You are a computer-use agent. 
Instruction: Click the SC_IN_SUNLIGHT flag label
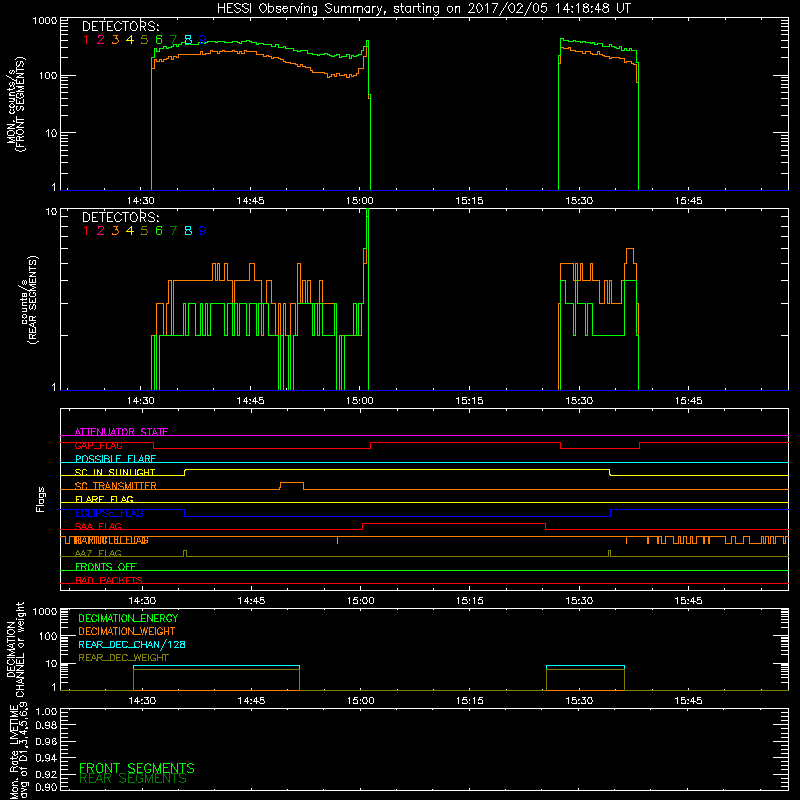(115, 472)
